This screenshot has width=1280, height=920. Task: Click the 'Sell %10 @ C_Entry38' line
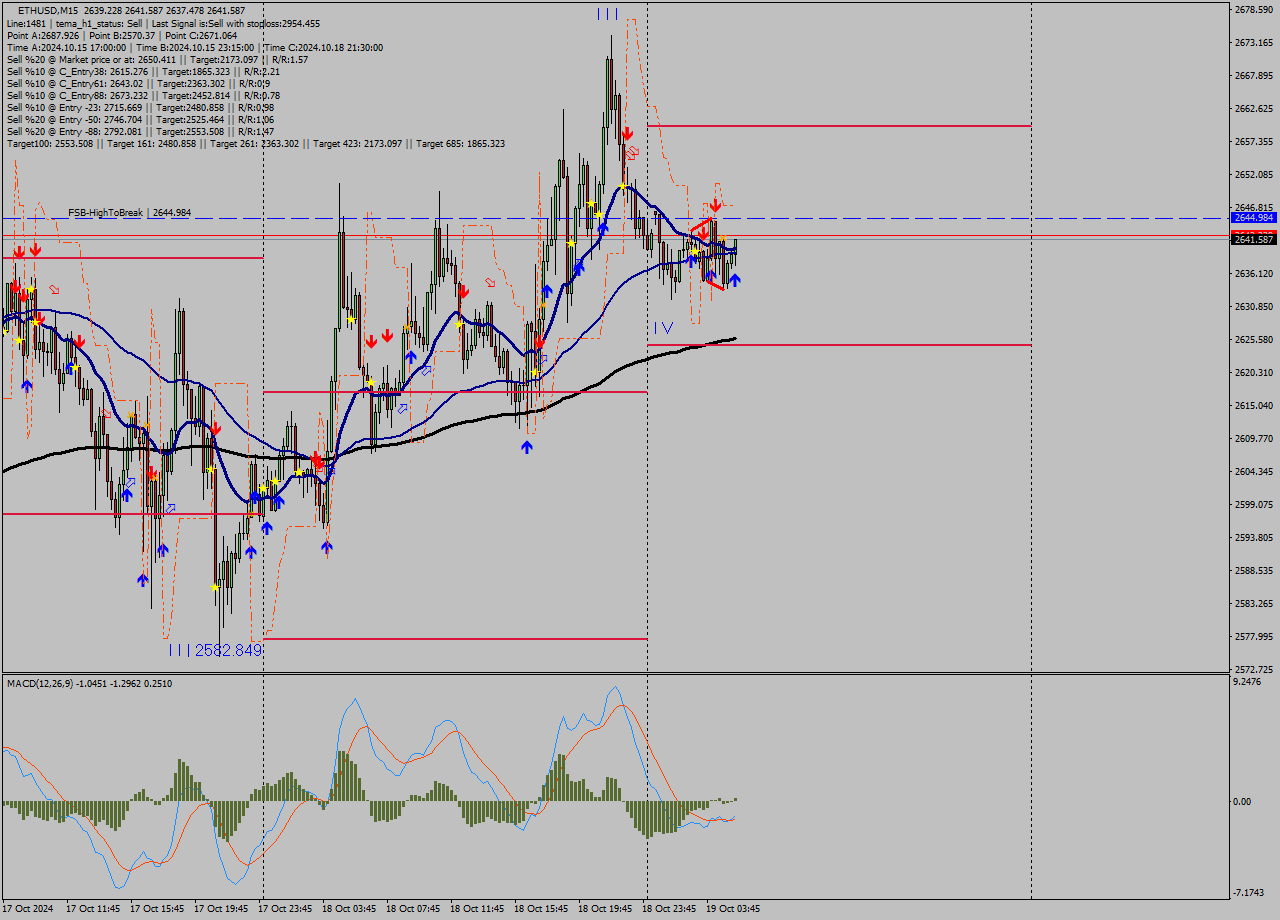click(x=143, y=71)
